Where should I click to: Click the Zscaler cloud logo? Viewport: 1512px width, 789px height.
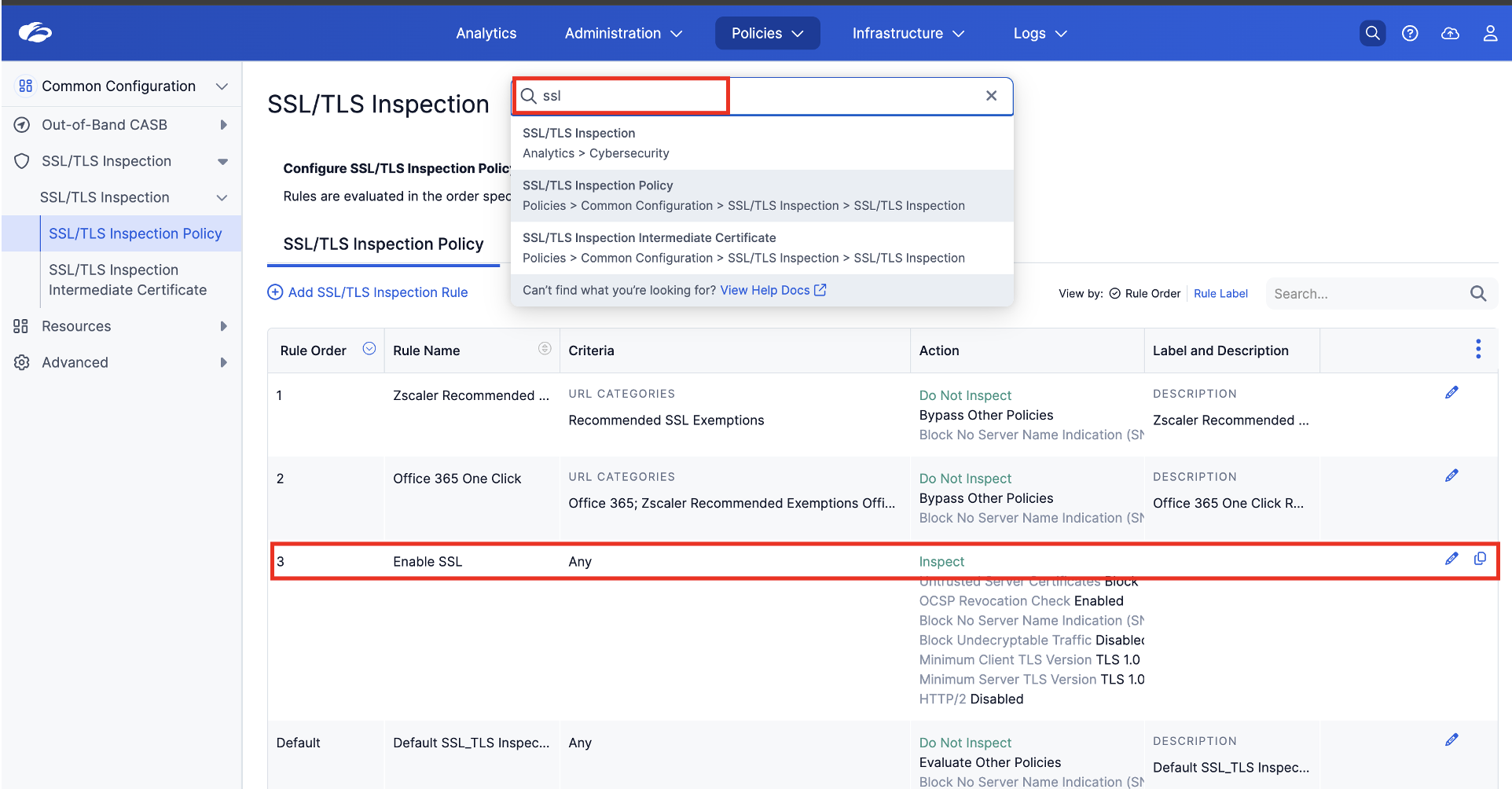click(x=35, y=32)
